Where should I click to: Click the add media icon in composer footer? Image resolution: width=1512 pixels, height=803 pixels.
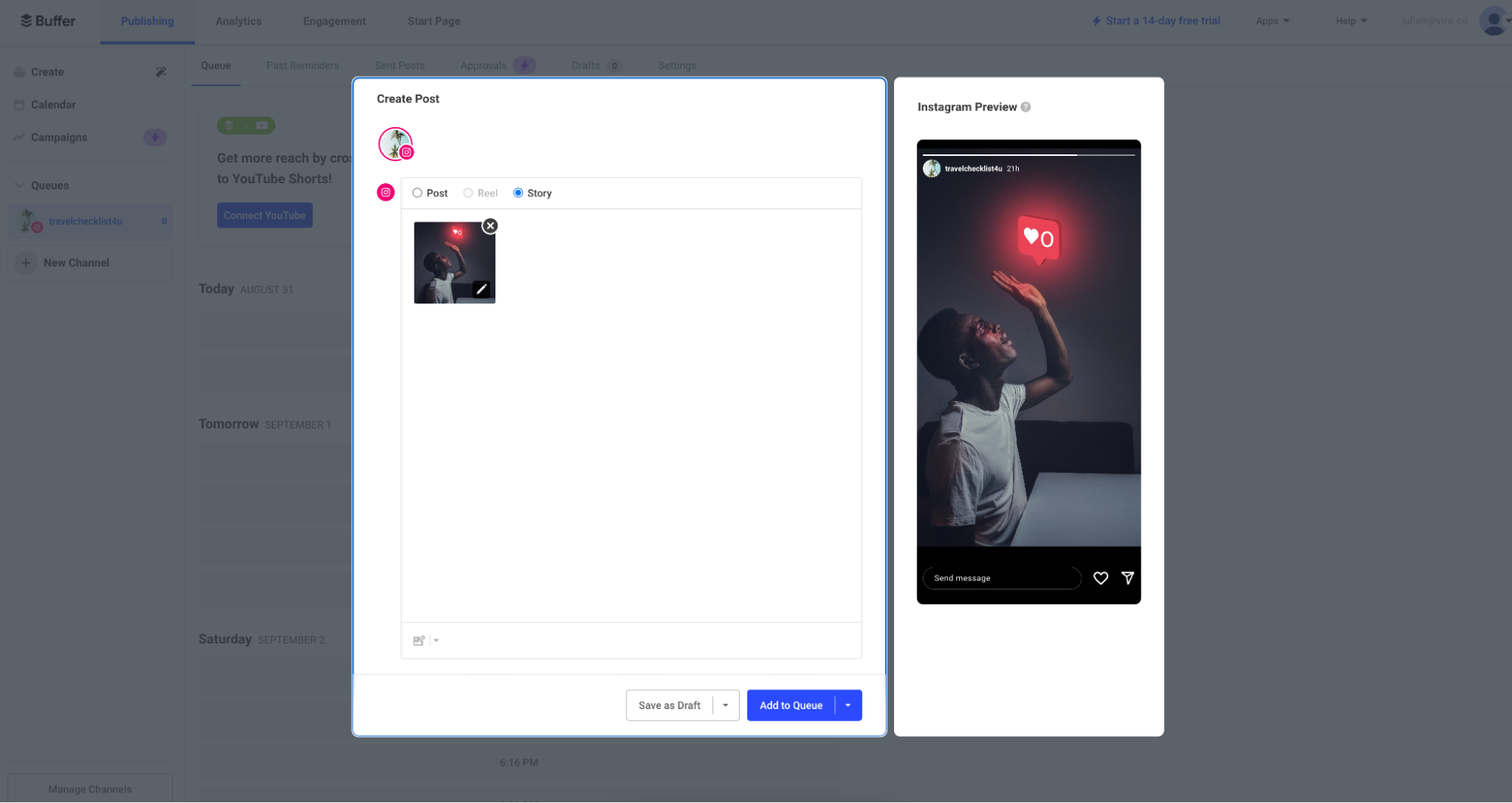point(419,640)
